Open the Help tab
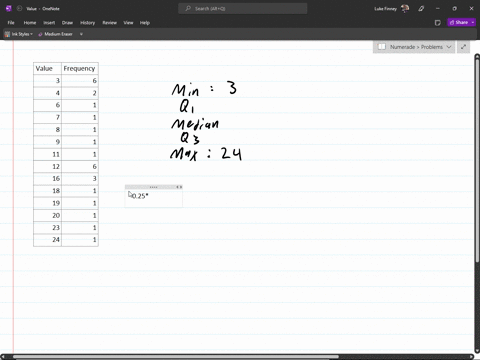 point(145,23)
